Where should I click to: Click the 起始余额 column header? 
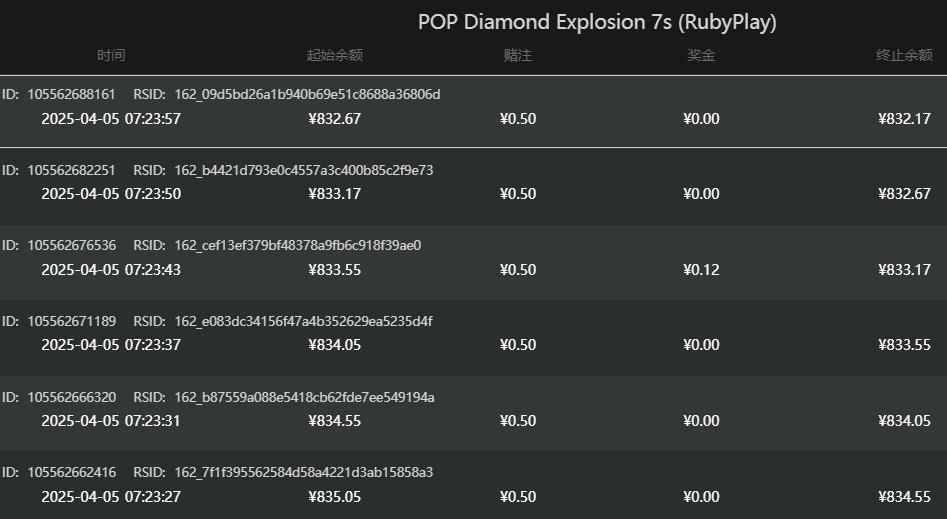tap(334, 56)
